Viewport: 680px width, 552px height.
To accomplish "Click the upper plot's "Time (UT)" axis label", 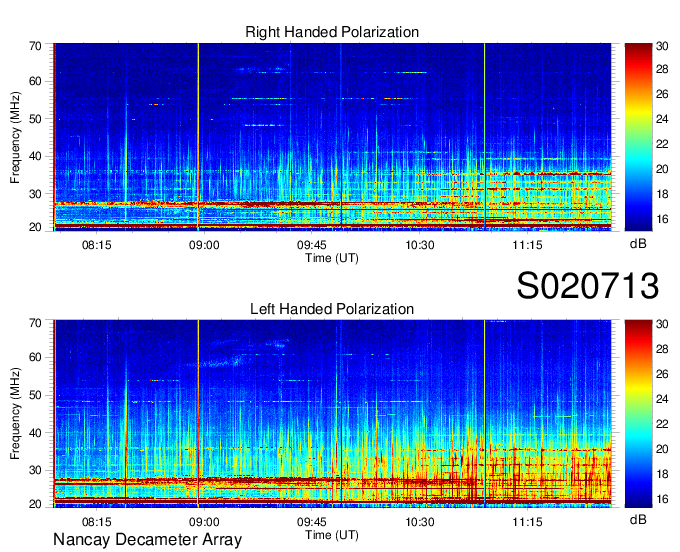I will (x=332, y=258).
